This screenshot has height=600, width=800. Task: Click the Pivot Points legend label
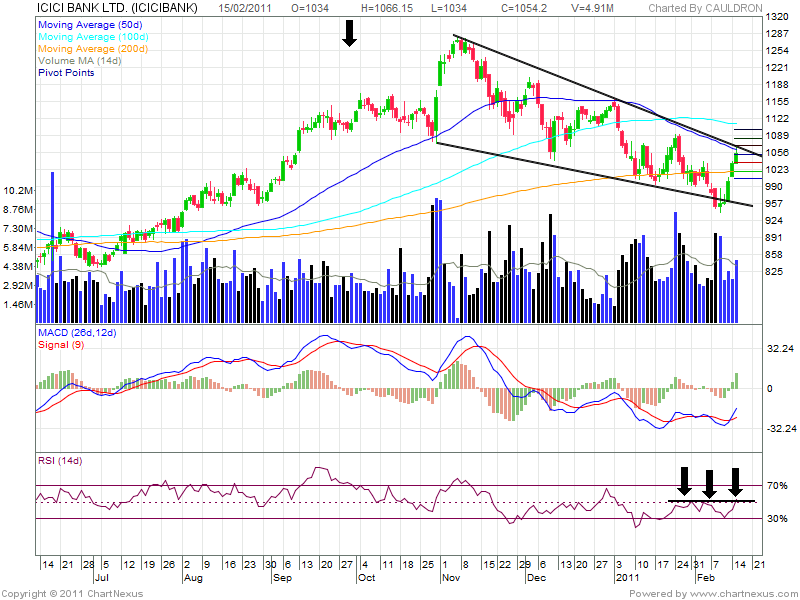[x=66, y=73]
